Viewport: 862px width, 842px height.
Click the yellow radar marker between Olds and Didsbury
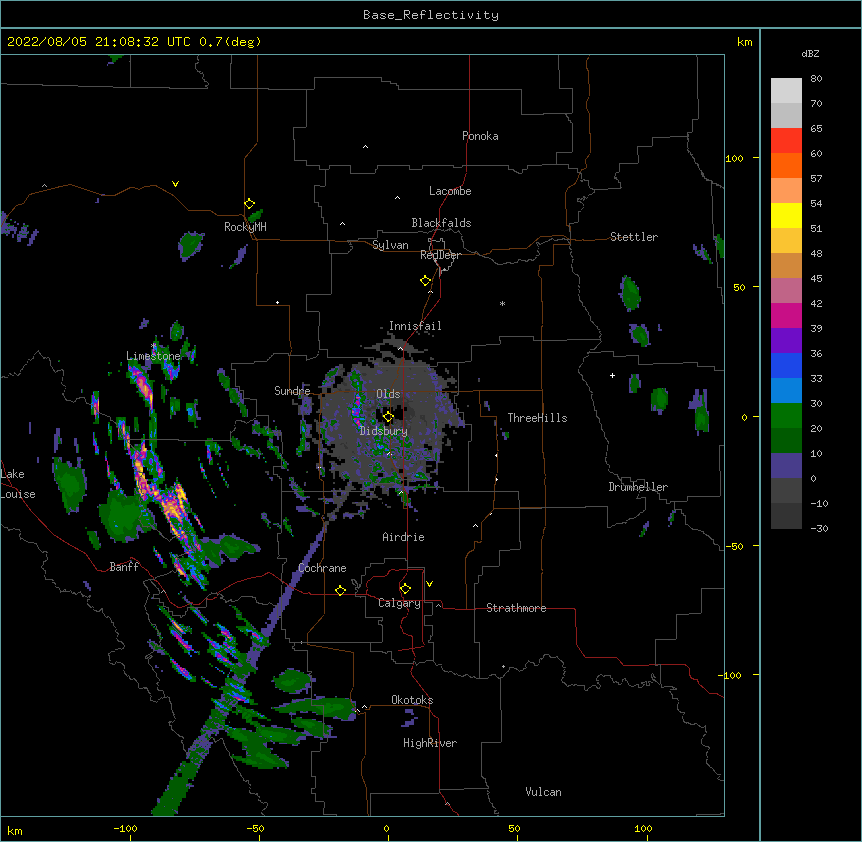pos(388,417)
